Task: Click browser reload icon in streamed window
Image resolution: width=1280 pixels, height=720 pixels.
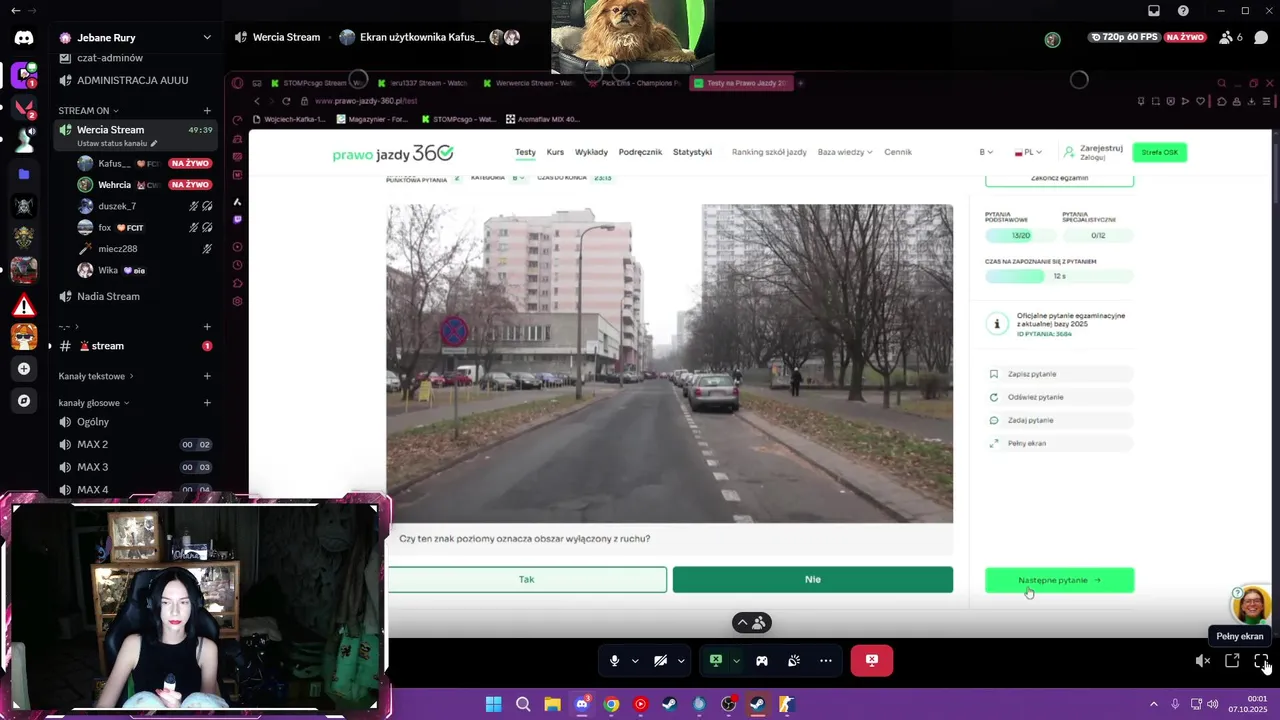Action: [286, 101]
